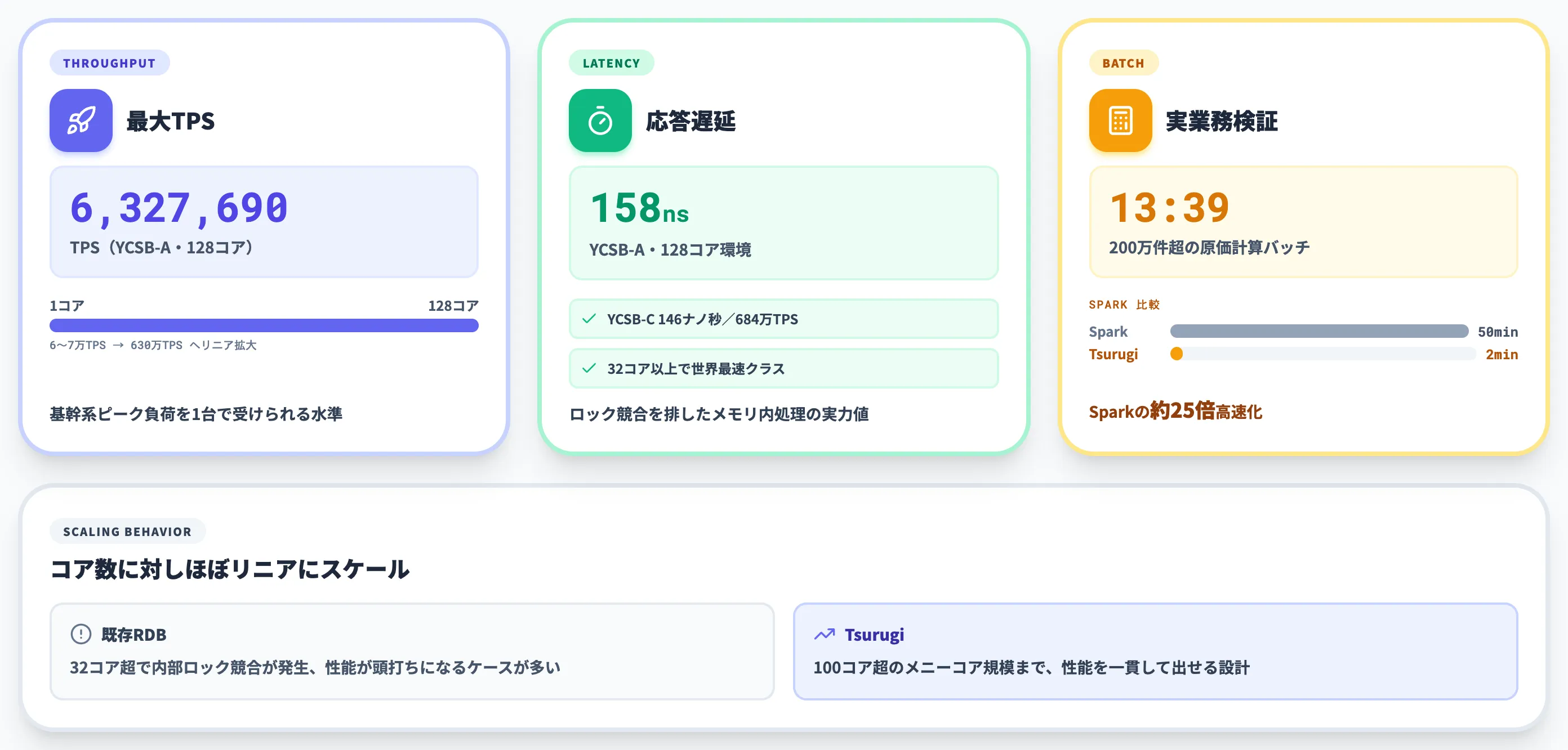Click the 32コア超で内部ロック競合が発生 description
Viewport: 1568px width, 750px height.
[x=315, y=668]
